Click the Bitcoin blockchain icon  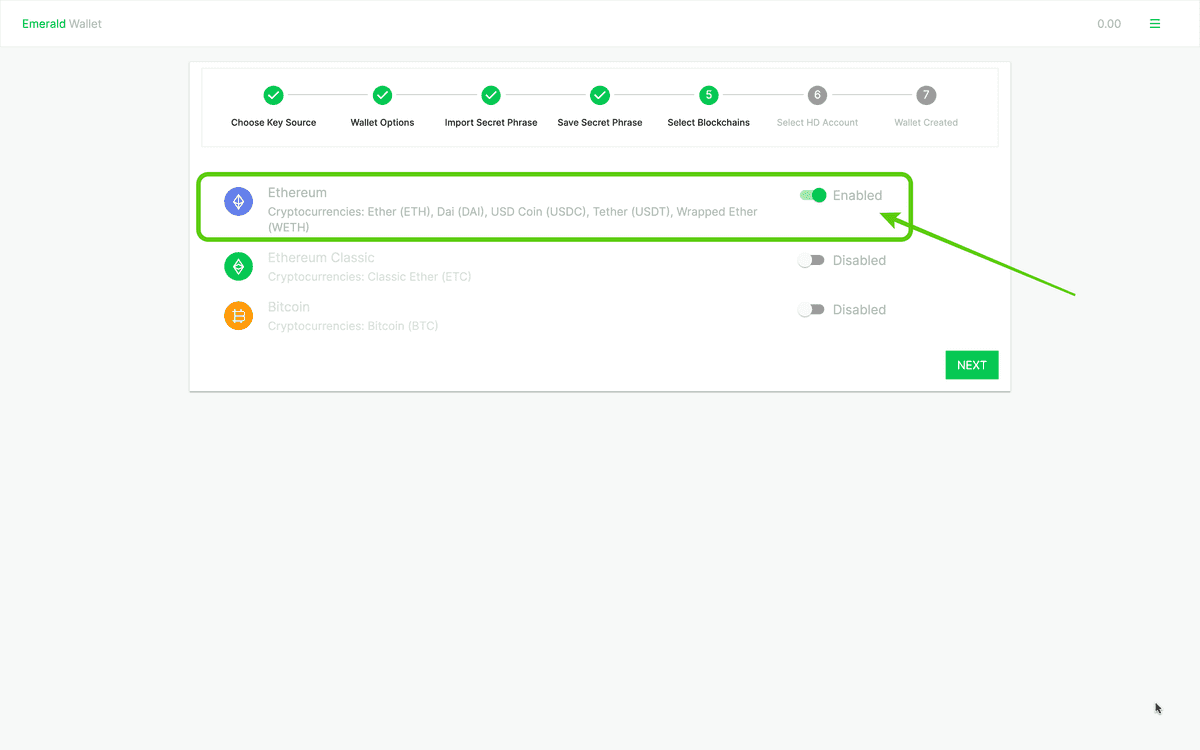tap(238, 315)
